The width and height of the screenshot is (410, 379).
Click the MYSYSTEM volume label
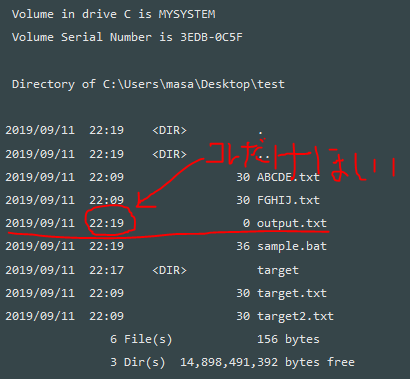click(187, 14)
